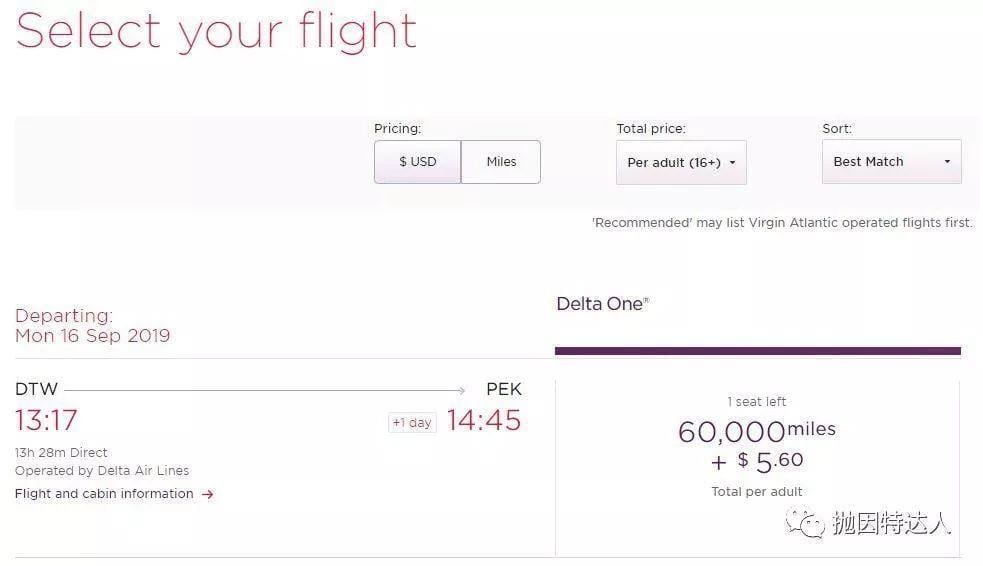Click the +1 day badge
This screenshot has height=566, width=983.
click(412, 422)
